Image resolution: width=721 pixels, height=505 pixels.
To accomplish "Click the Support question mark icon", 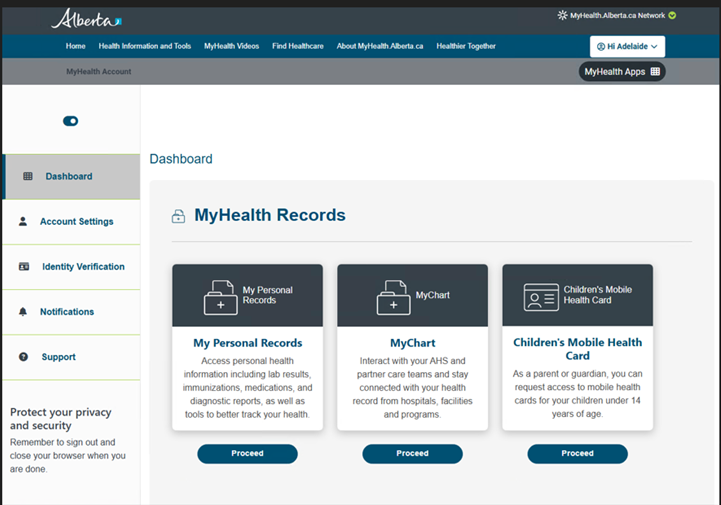I will [x=23, y=356].
